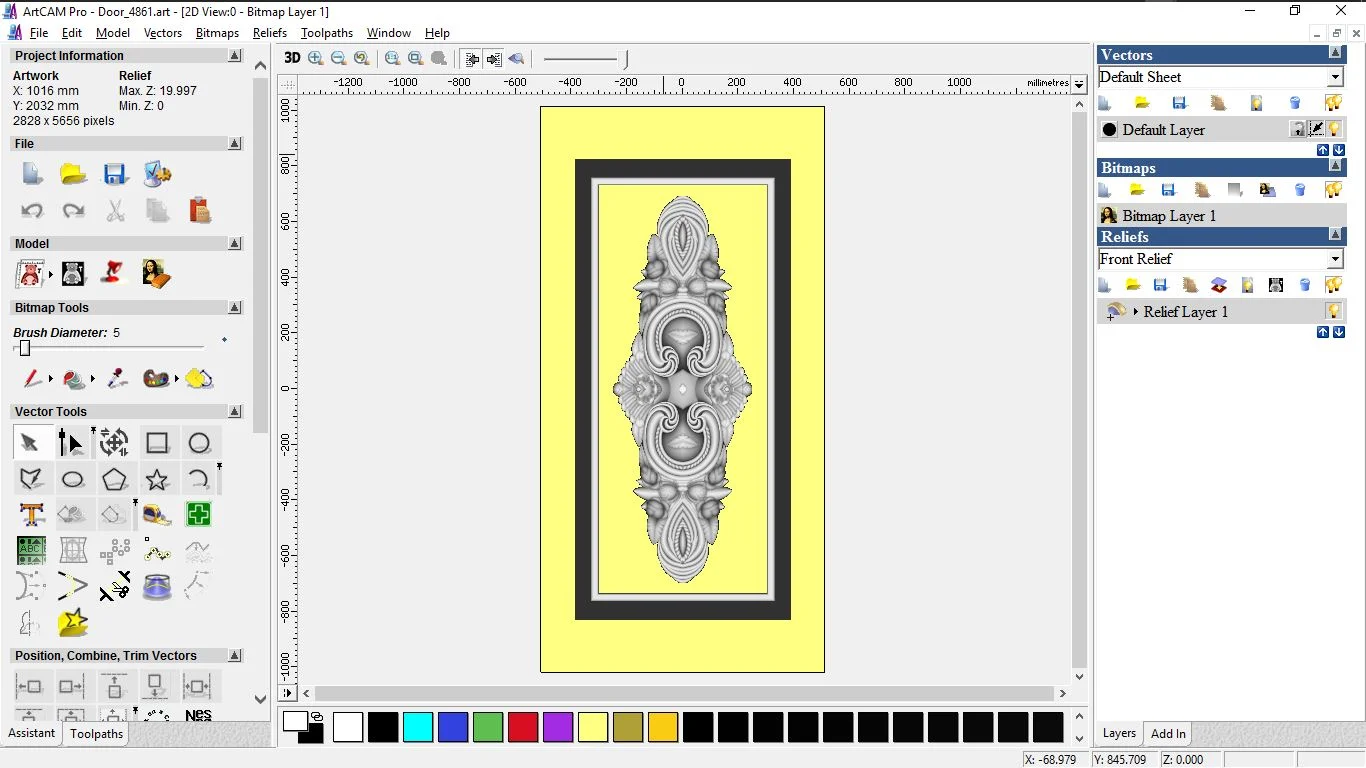The width and height of the screenshot is (1366, 768).
Task: Collapse the Project Information panel
Action: (235, 56)
